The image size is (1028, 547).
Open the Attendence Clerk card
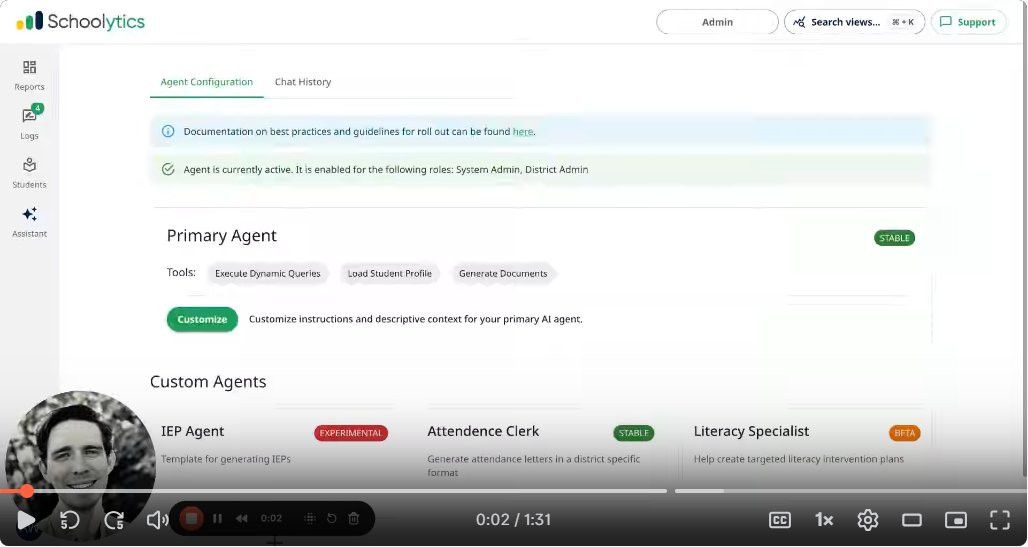click(542, 451)
